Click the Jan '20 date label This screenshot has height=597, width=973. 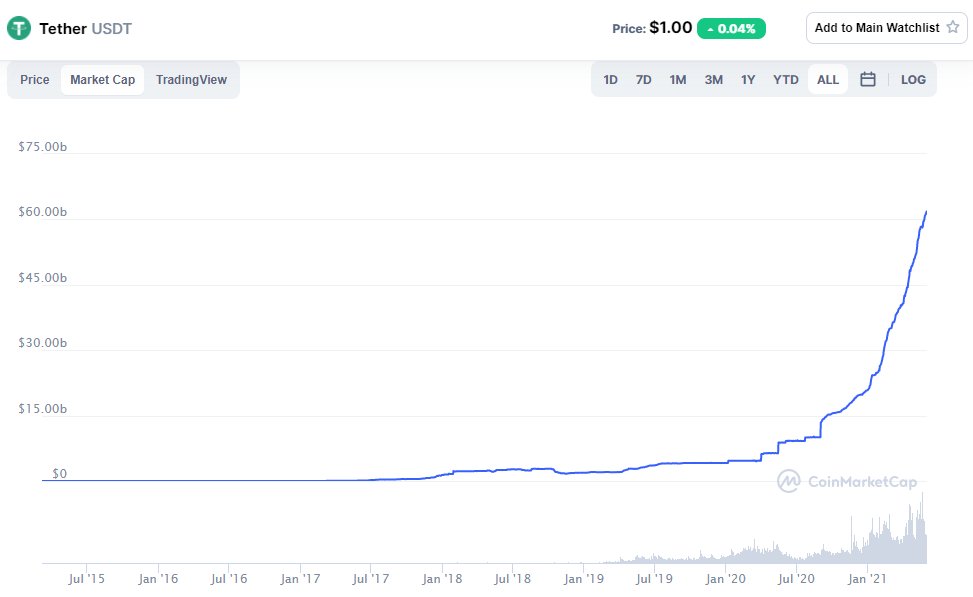[725, 579]
